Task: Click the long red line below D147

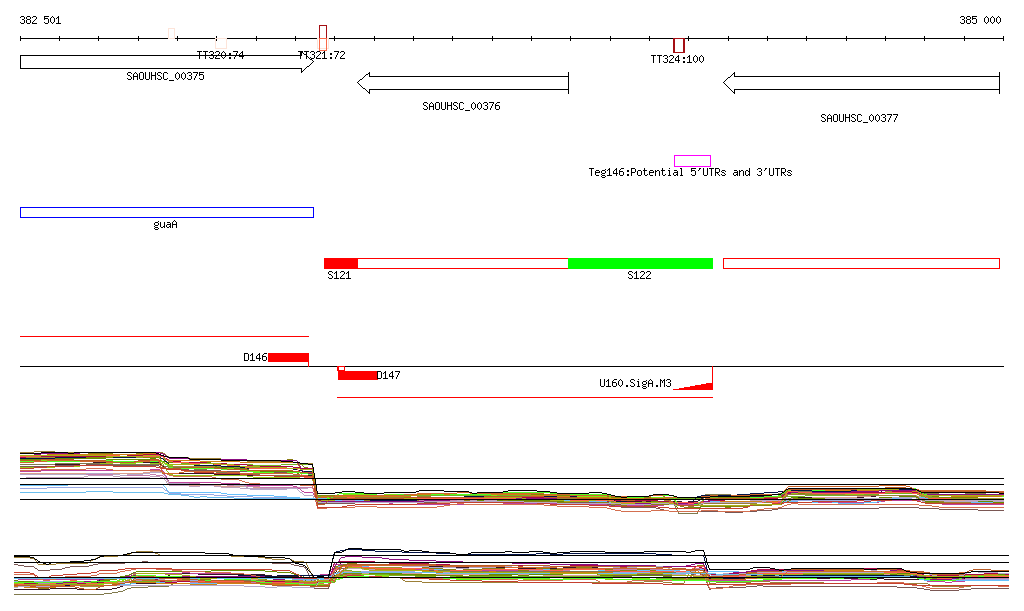Action: (525, 398)
